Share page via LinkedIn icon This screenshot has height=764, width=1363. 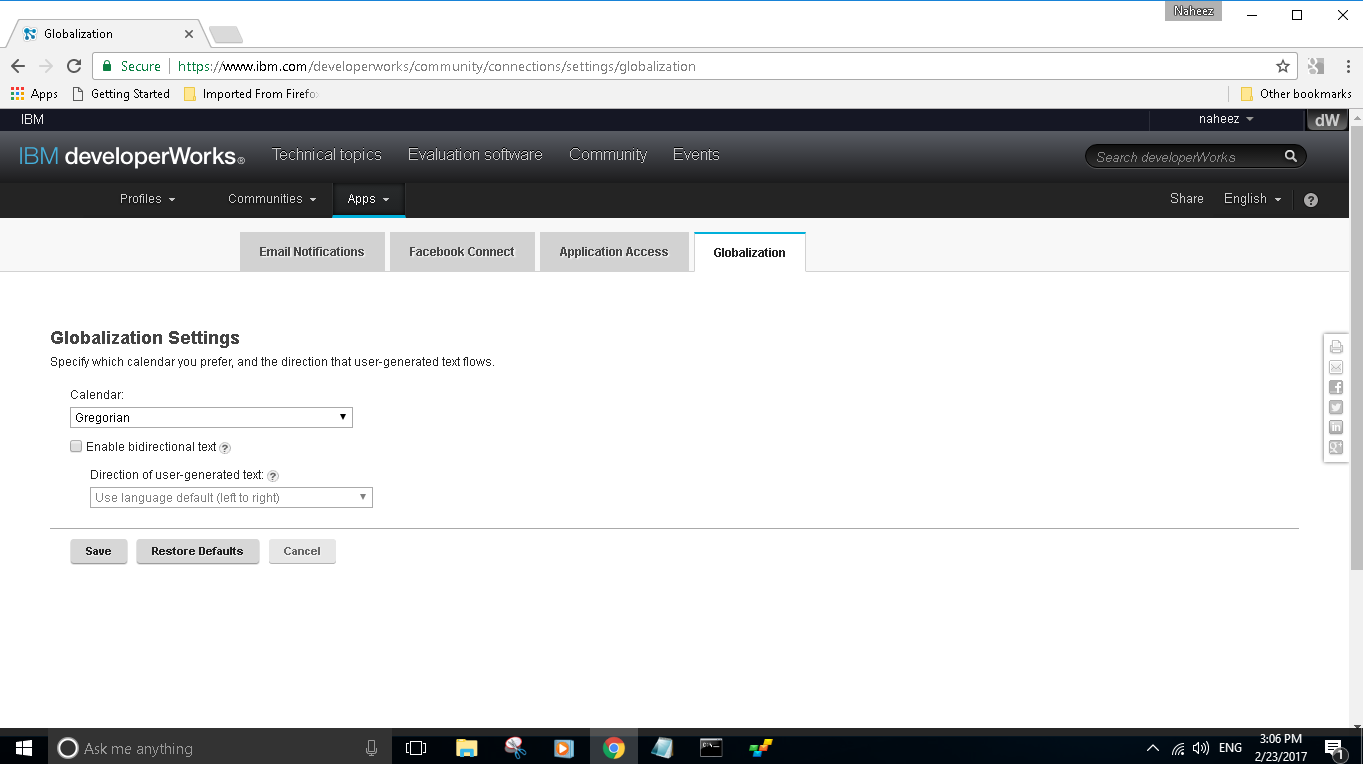click(1336, 427)
